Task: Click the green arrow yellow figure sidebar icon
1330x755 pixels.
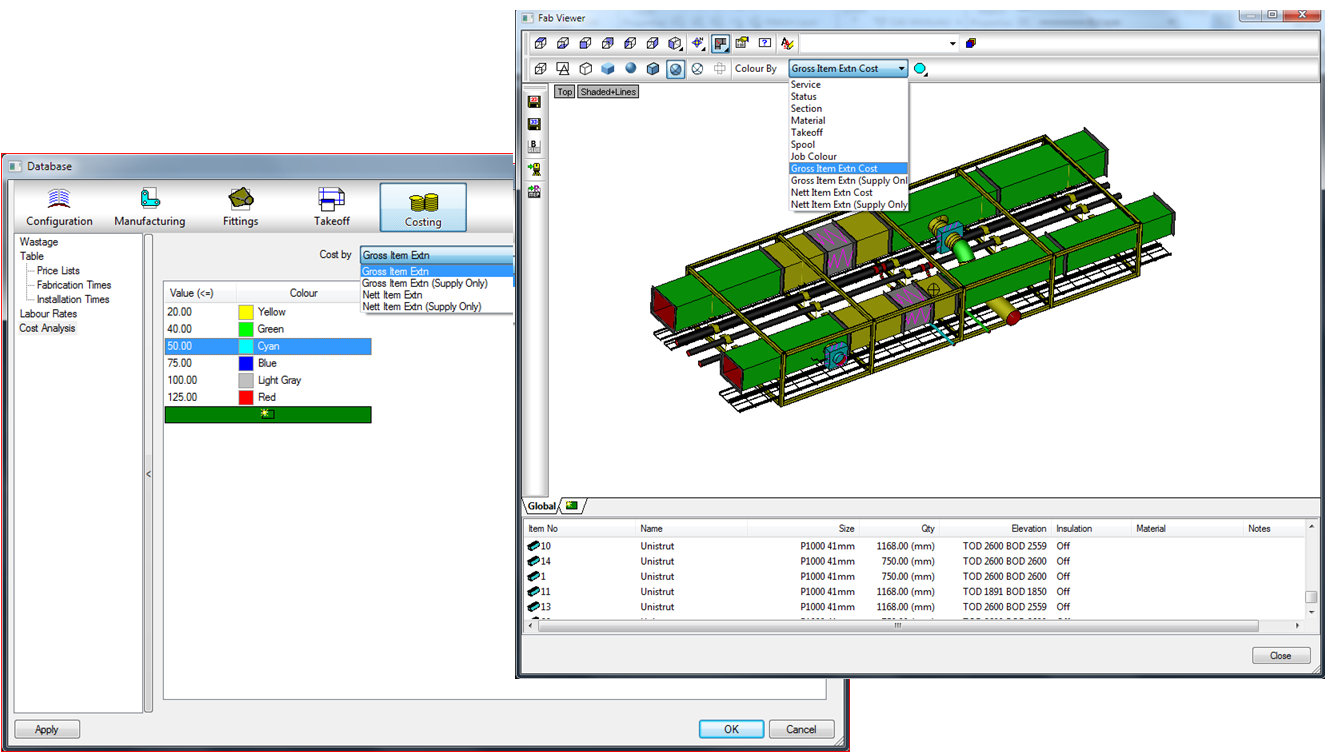Action: coord(535,169)
